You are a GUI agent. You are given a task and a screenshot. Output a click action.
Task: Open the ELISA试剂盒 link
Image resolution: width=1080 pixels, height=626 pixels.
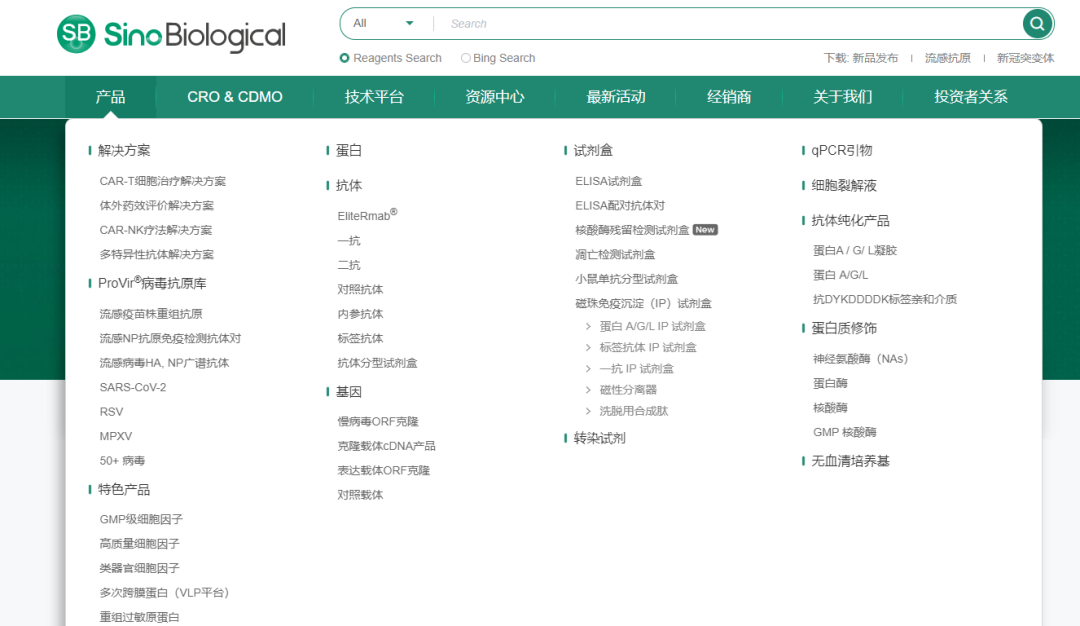[609, 181]
